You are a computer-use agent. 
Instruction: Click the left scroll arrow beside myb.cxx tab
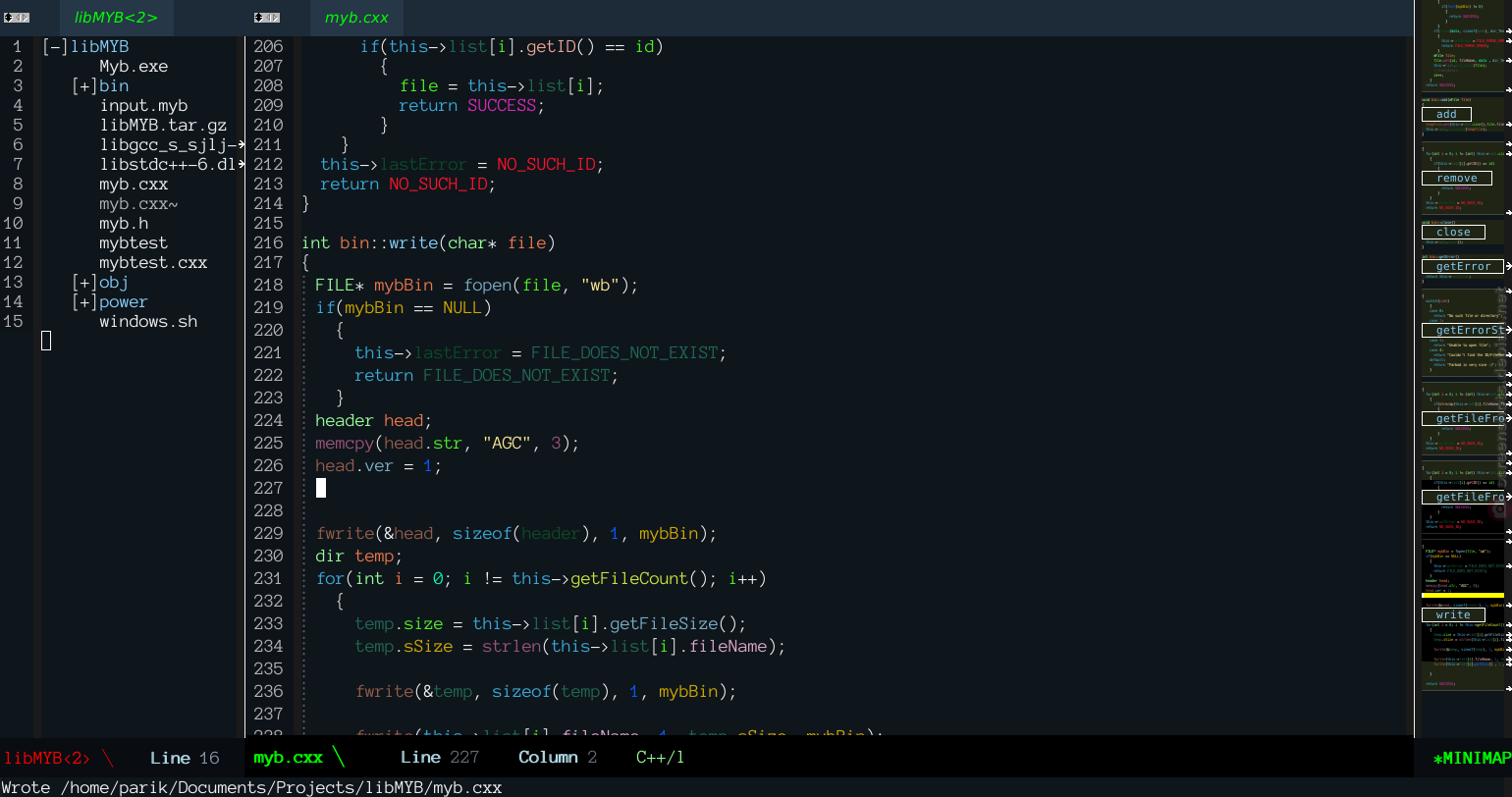tap(267, 18)
